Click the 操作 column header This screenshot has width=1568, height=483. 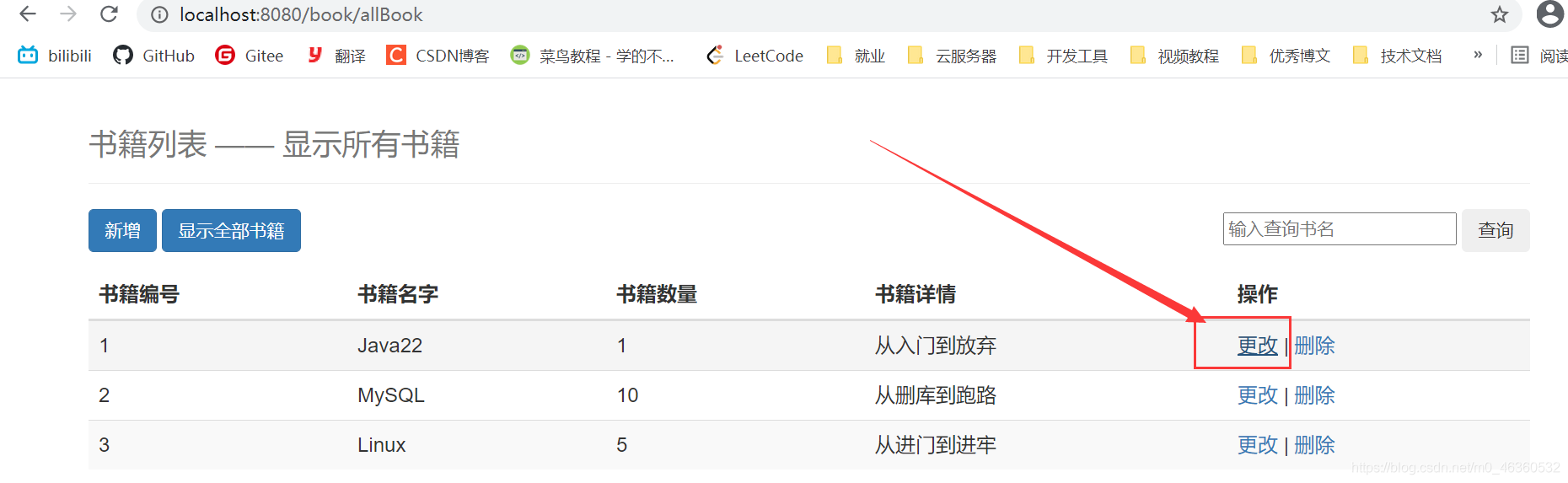(x=1258, y=294)
